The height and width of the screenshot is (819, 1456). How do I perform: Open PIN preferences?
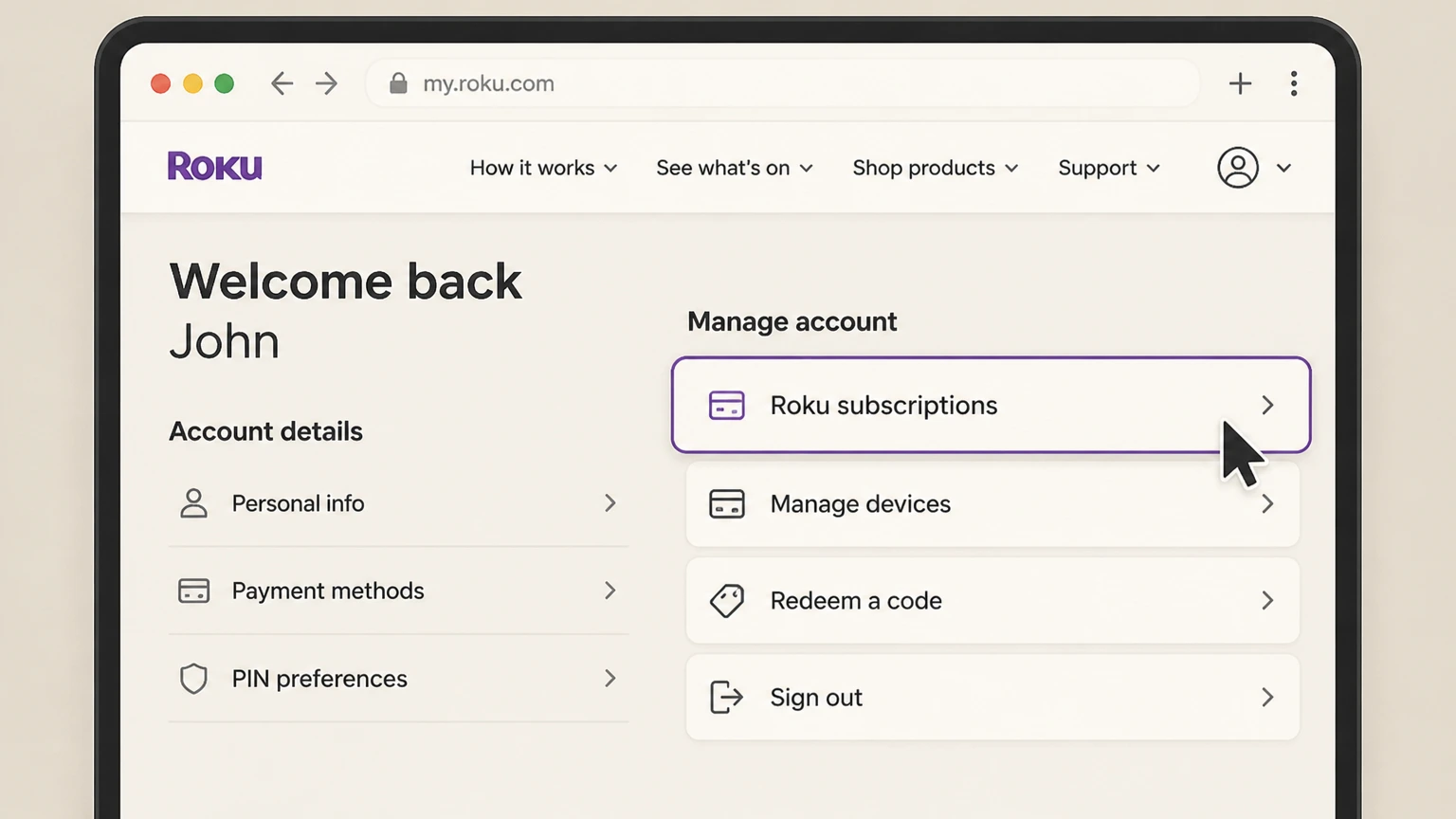[398, 679]
